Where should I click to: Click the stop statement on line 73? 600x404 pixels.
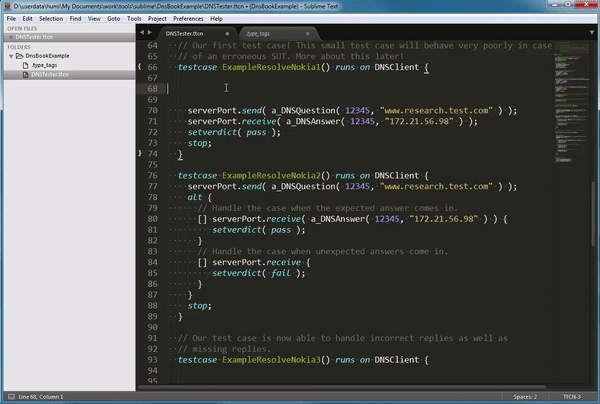pos(199,143)
